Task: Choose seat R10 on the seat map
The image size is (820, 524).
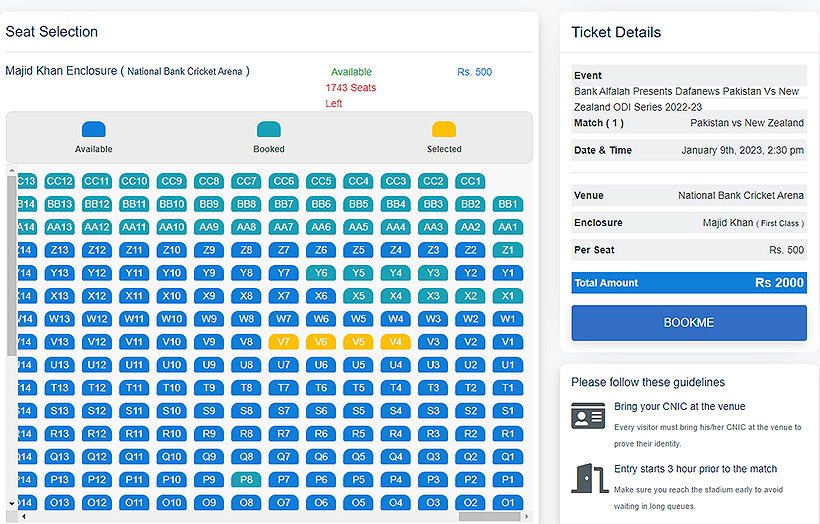Action: [172, 434]
